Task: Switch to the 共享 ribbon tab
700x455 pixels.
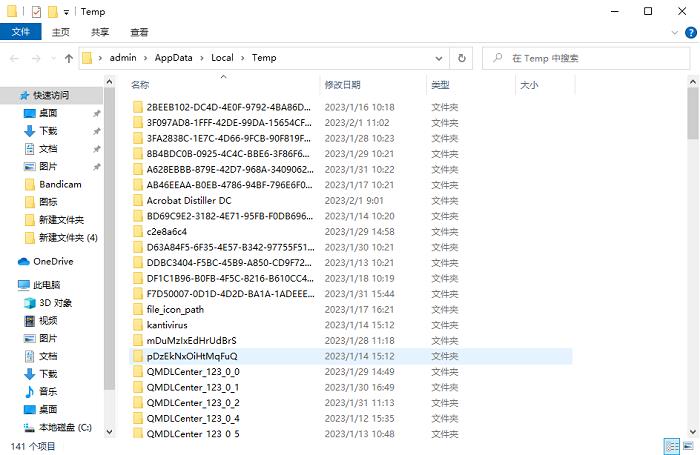Action: click(x=100, y=32)
